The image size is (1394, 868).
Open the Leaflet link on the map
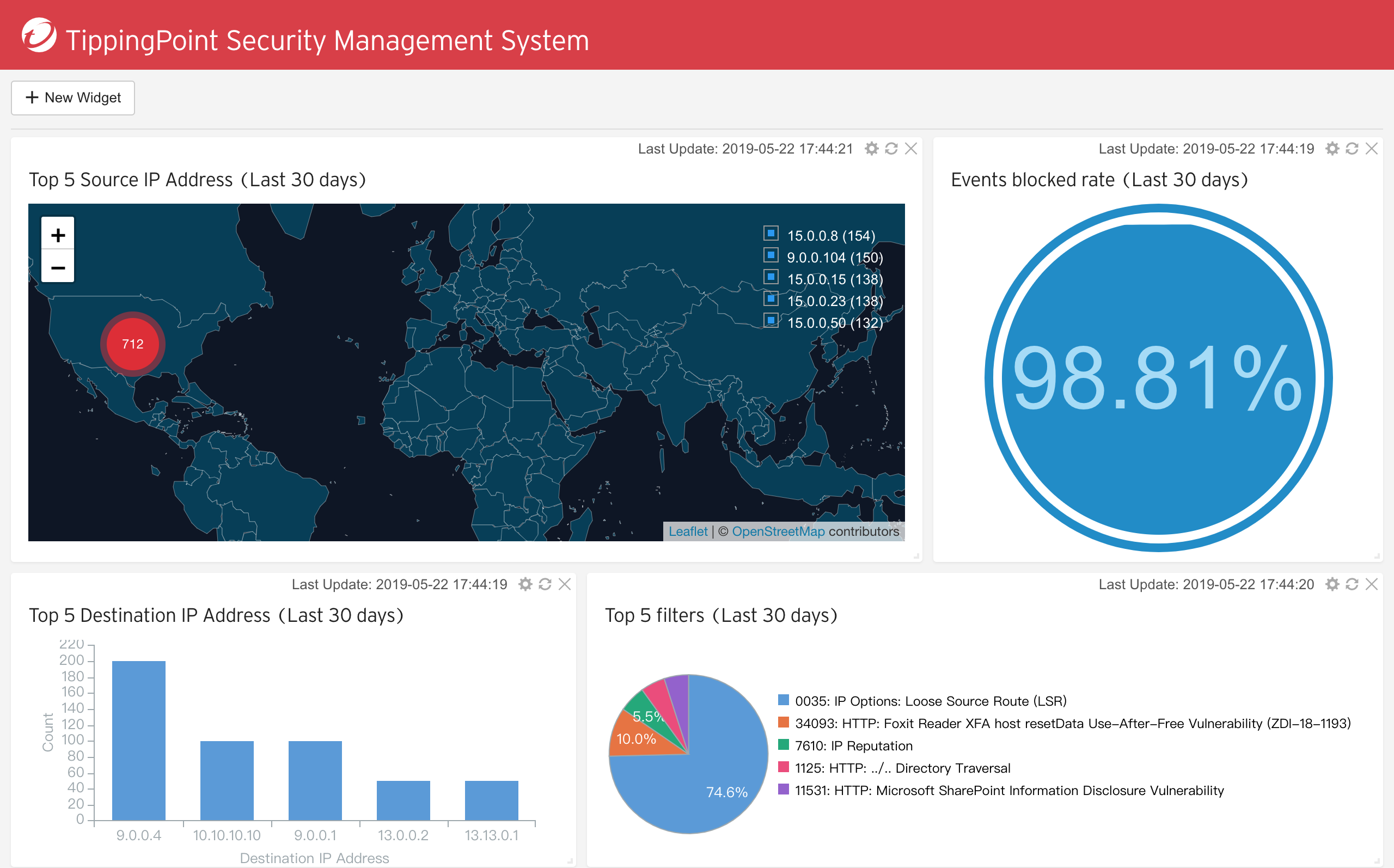pos(688,531)
